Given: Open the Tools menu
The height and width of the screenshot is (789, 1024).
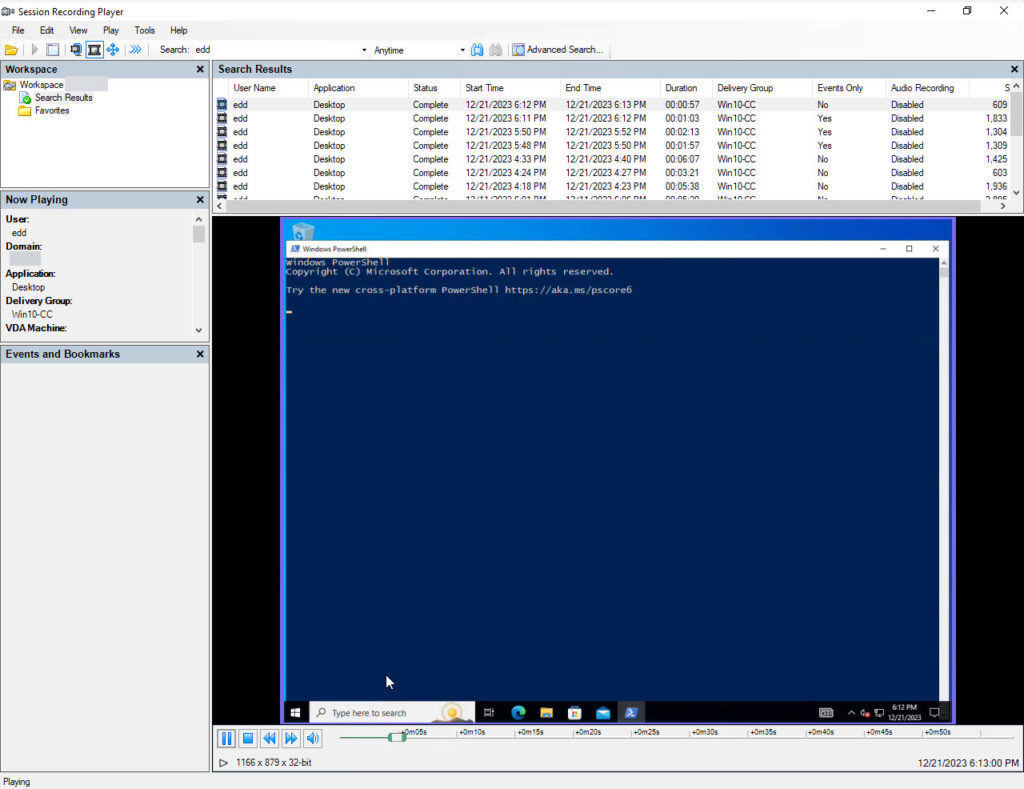Looking at the screenshot, I should pyautogui.click(x=144, y=30).
